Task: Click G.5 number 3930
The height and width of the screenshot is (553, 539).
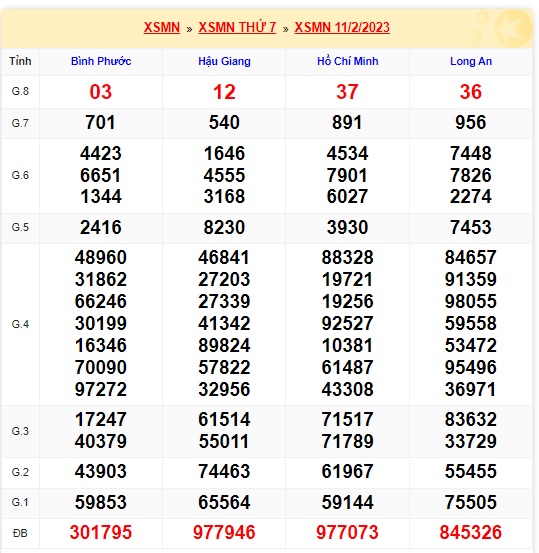Action: pos(347,227)
